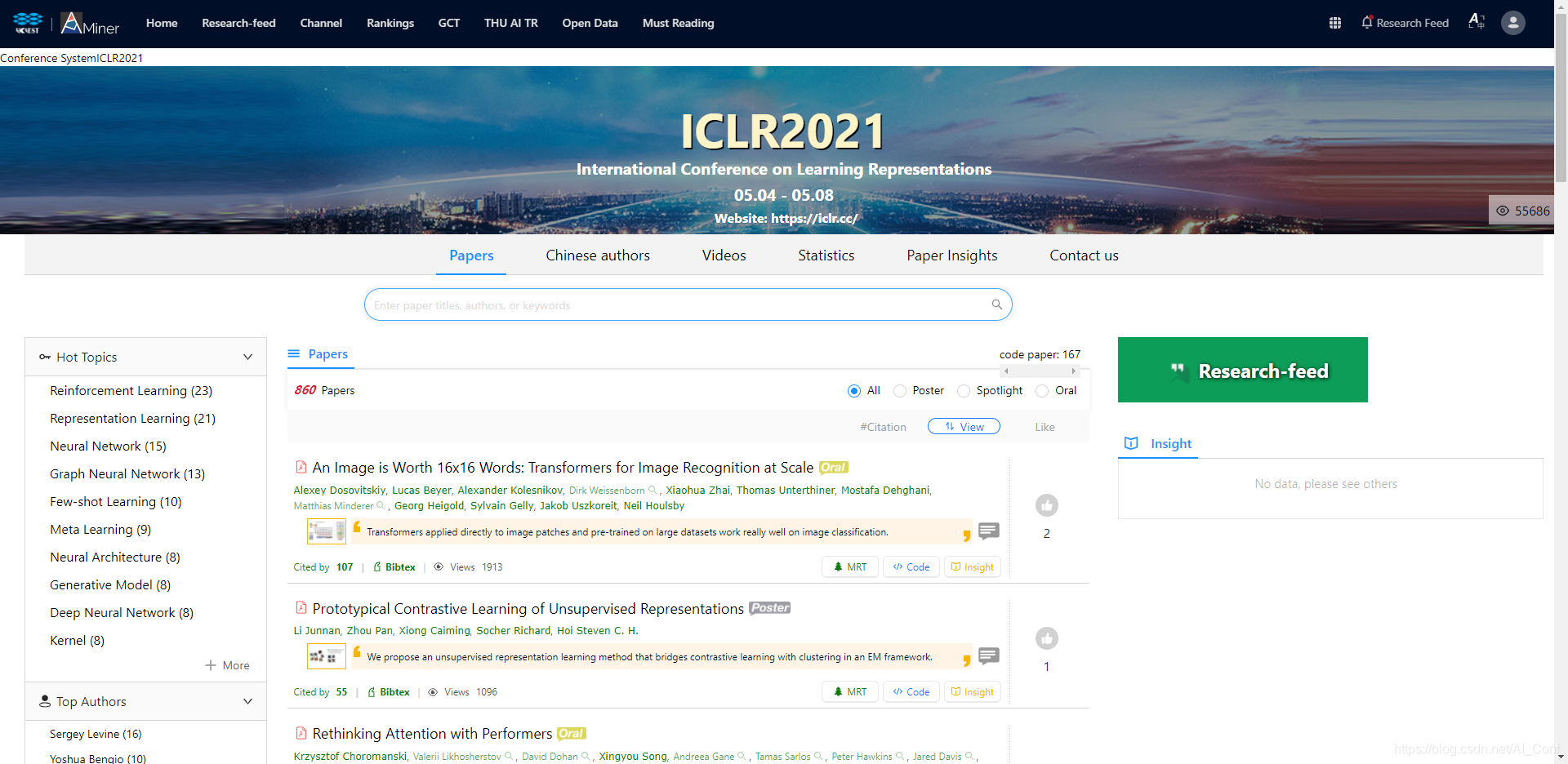Click the thumbnail of the 16x16 Words paper
The image size is (1568, 764).
click(326, 531)
